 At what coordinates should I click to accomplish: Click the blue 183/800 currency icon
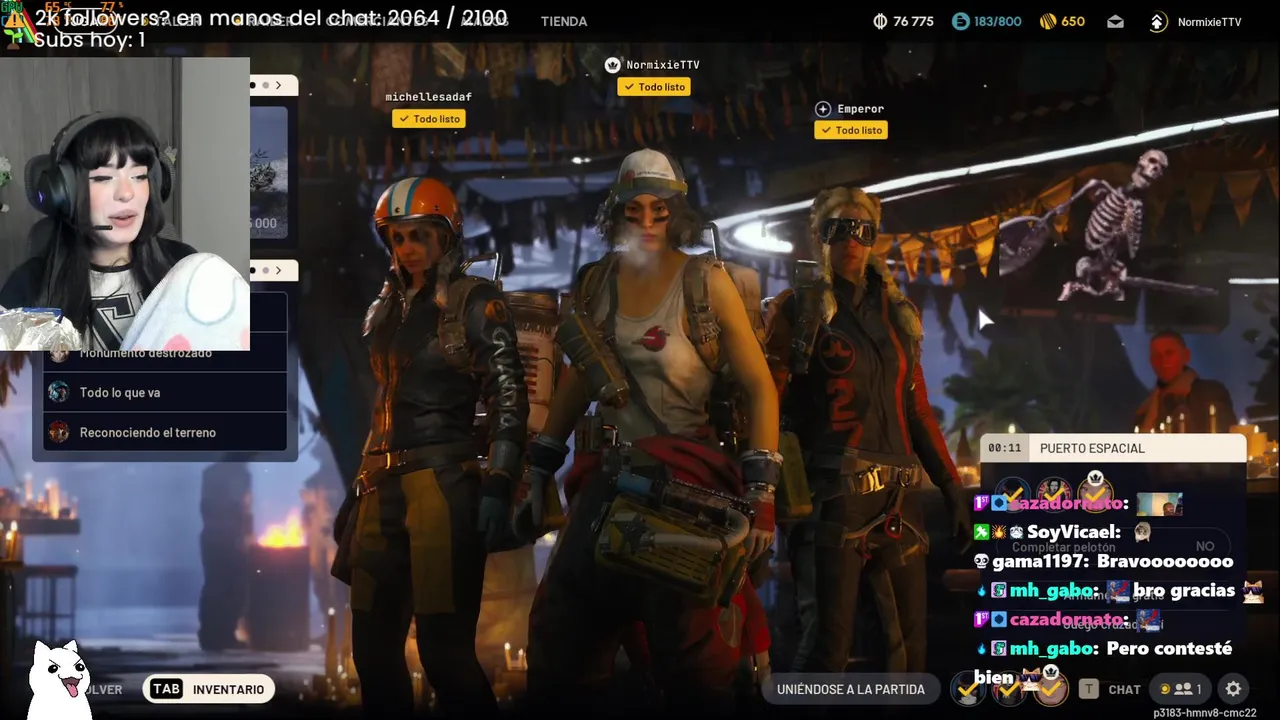tap(961, 21)
